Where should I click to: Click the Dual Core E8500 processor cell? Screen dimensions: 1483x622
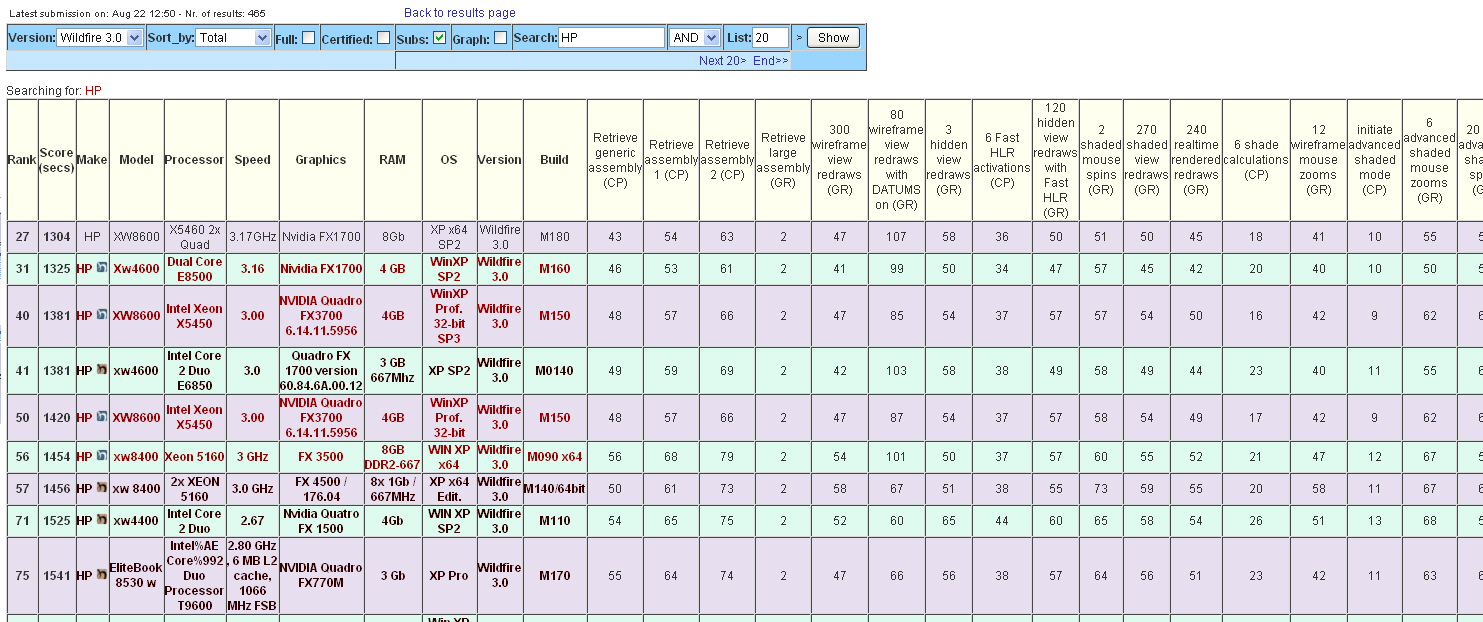195,269
